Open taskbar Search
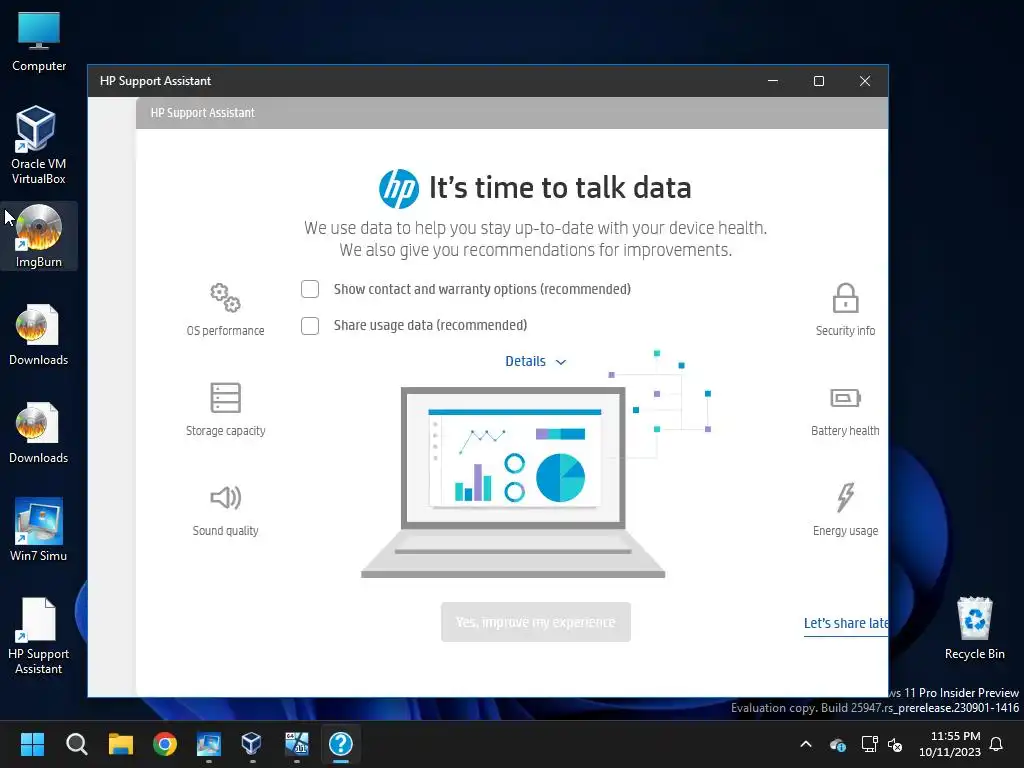The image size is (1024, 768). [76, 744]
